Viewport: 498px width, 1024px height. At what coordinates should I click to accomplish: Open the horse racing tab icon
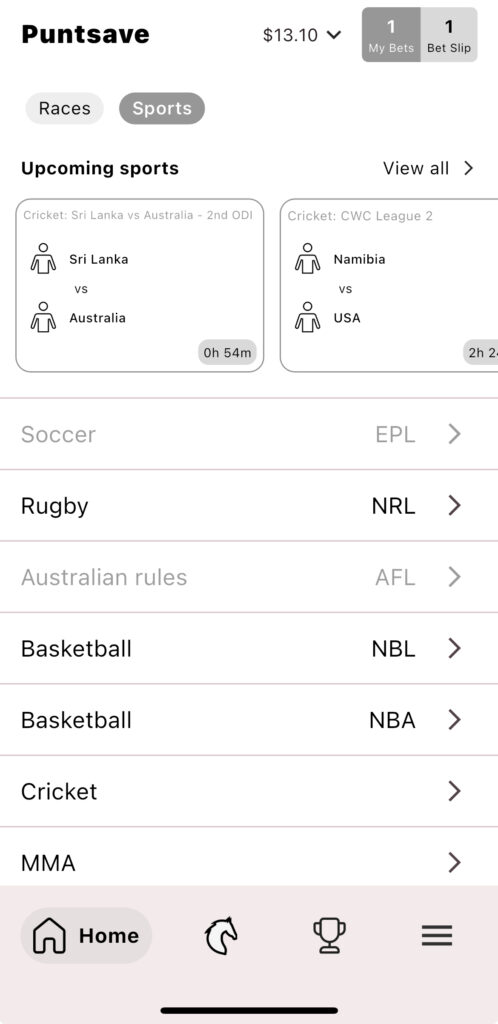(x=221, y=936)
